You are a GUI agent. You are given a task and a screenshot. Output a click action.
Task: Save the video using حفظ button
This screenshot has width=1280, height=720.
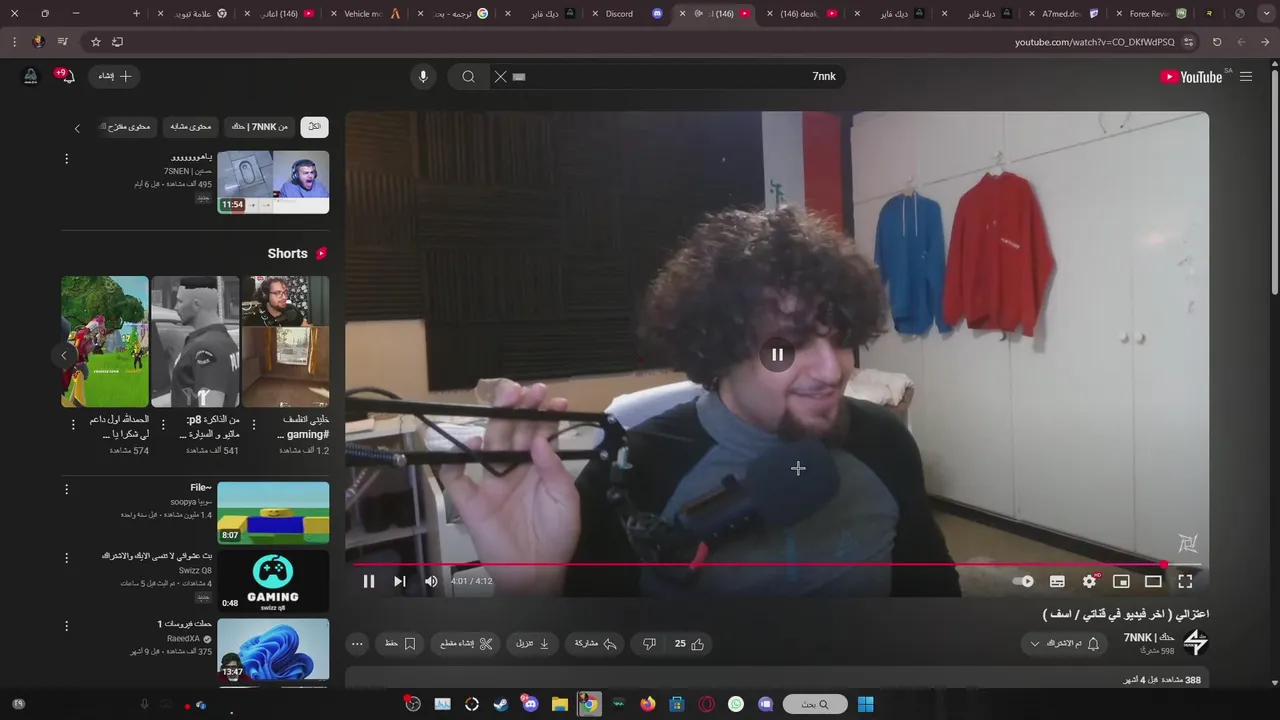400,644
